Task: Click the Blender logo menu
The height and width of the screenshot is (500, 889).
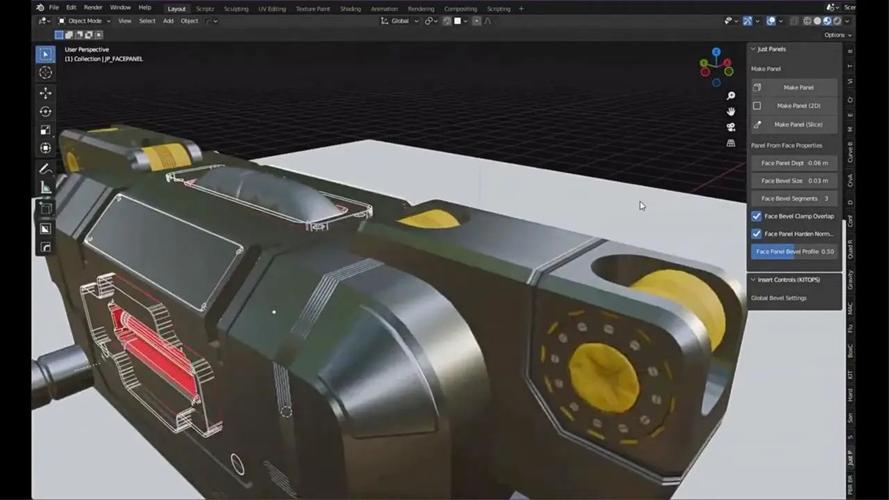Action: tap(40, 7)
